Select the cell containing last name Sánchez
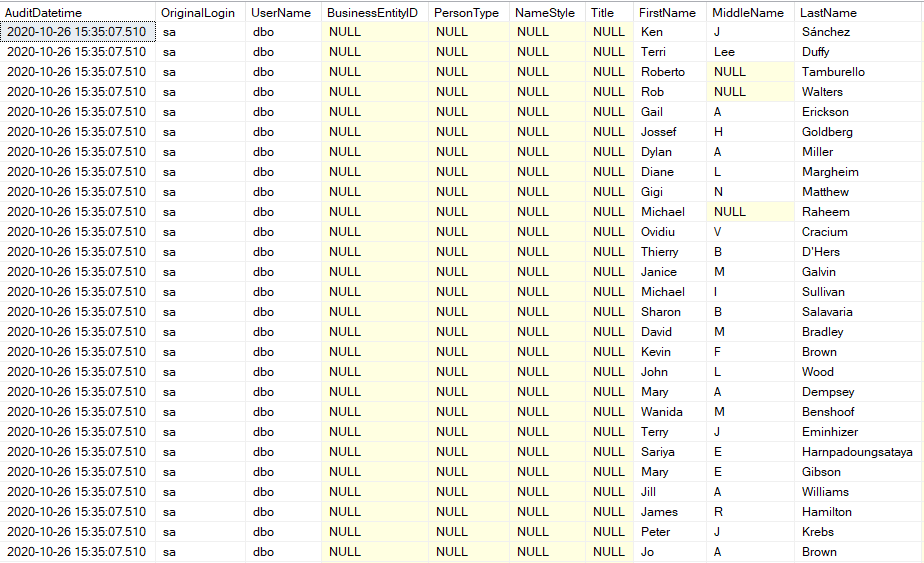 (x=826, y=32)
